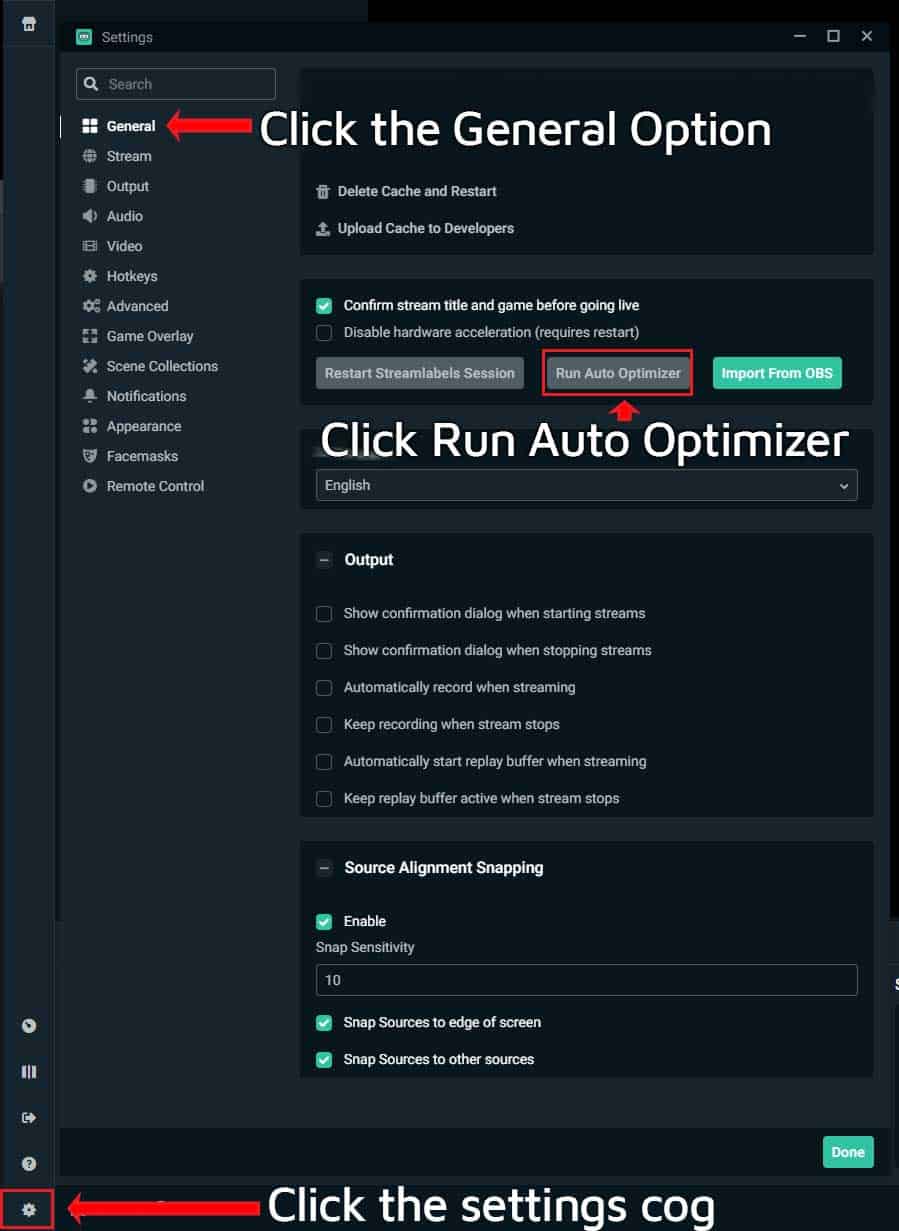Screen dimensions: 899x1231
Task: Select the Advanced icon in sidebar
Action: coord(90,306)
